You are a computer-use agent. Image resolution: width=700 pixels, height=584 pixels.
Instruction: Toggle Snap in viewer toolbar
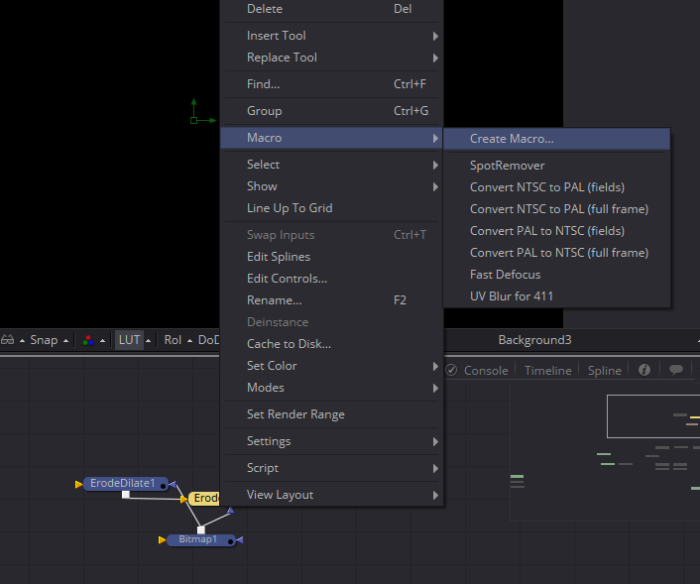pyautogui.click(x=44, y=340)
